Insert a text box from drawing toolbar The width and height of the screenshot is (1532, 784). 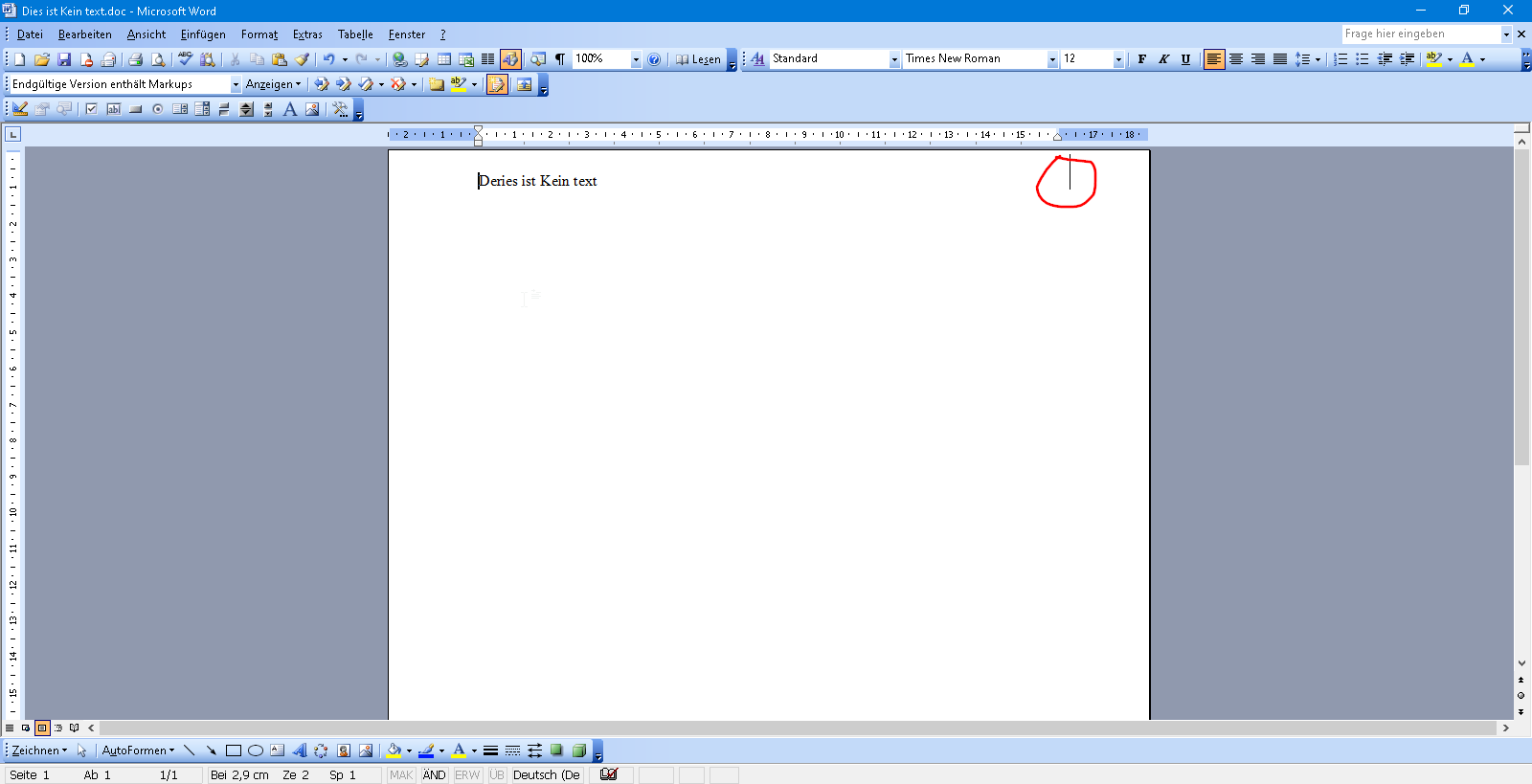[277, 750]
